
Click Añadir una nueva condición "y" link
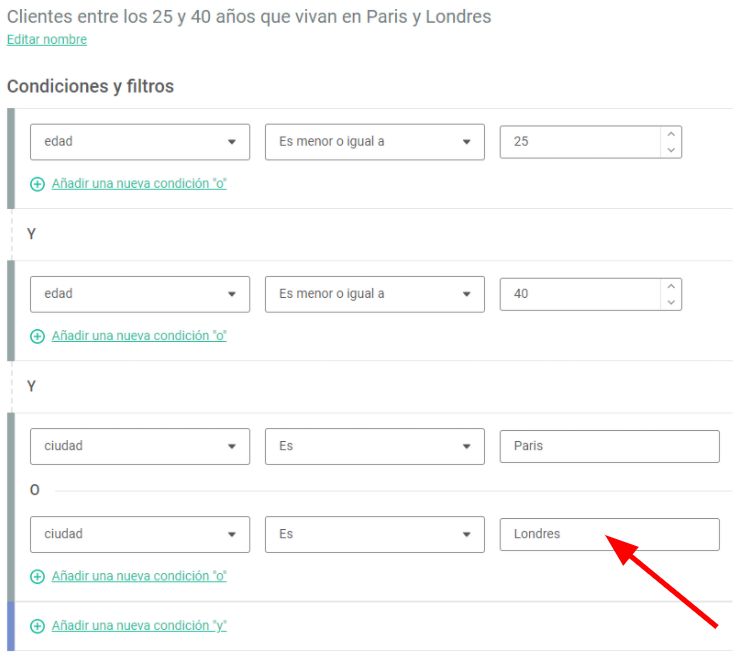[x=139, y=625]
